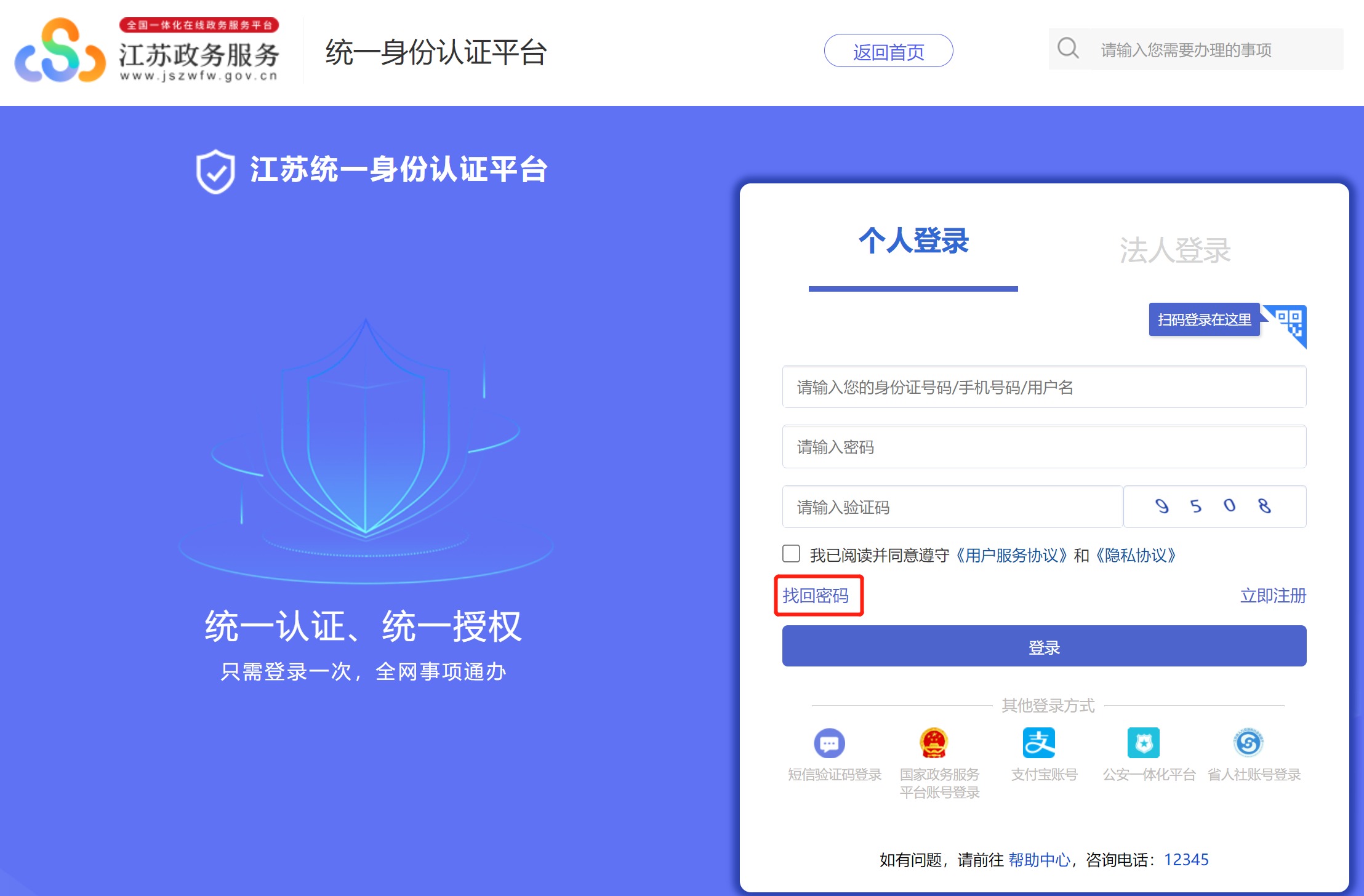
Task: Choose the Alipay account login icon
Action: (1038, 743)
